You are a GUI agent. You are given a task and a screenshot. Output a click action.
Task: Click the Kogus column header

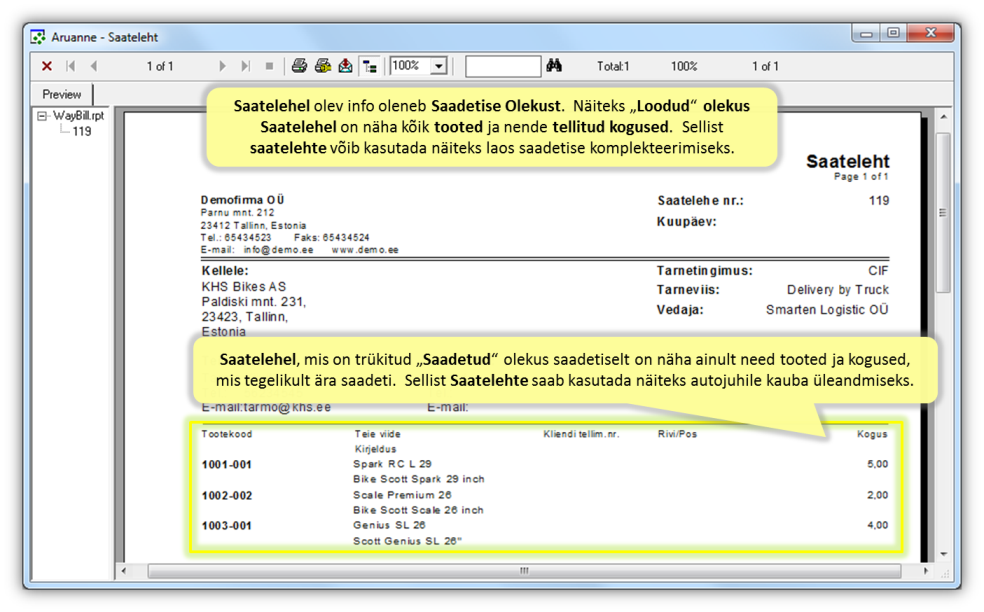click(872, 434)
